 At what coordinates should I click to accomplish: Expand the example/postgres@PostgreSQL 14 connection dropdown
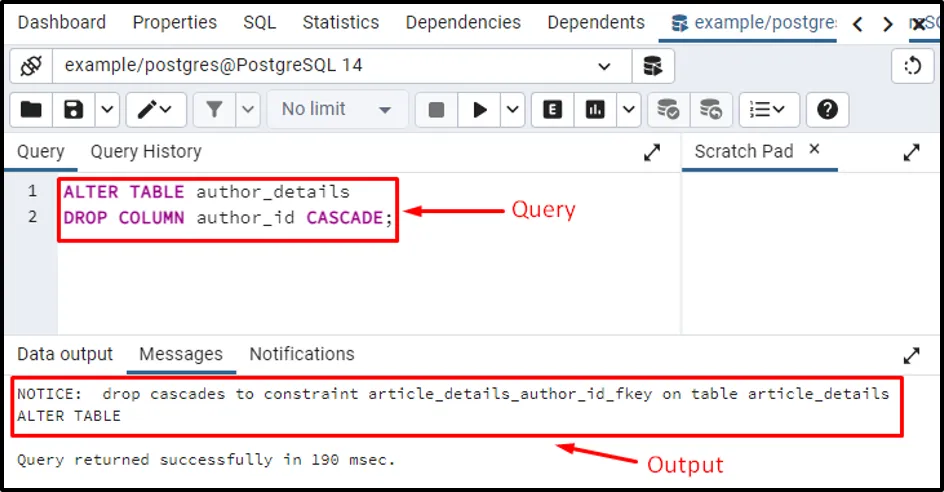[x=604, y=66]
